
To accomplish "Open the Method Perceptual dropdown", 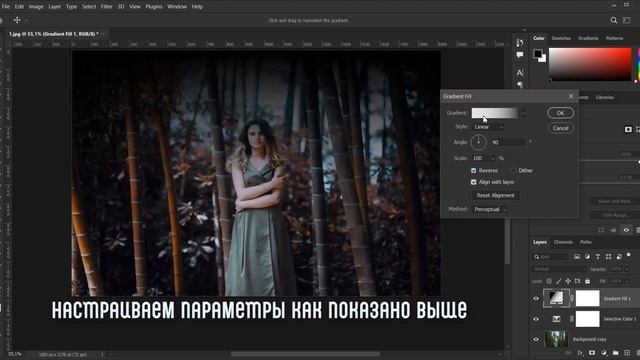I will pos(490,209).
